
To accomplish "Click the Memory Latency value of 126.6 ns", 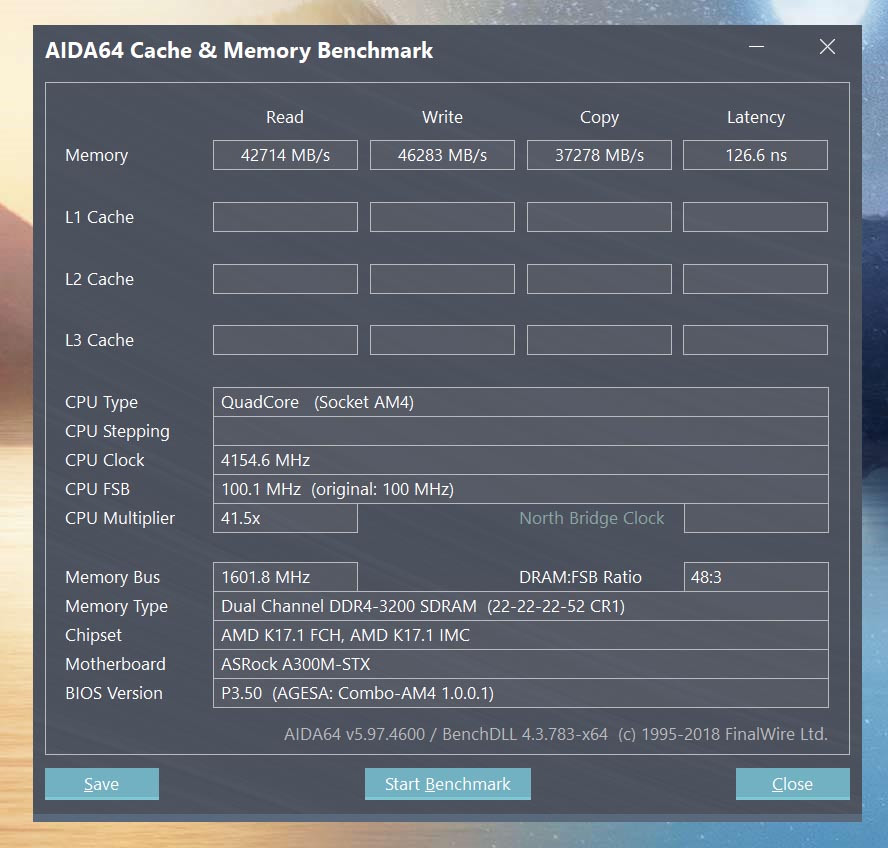I will coord(755,155).
